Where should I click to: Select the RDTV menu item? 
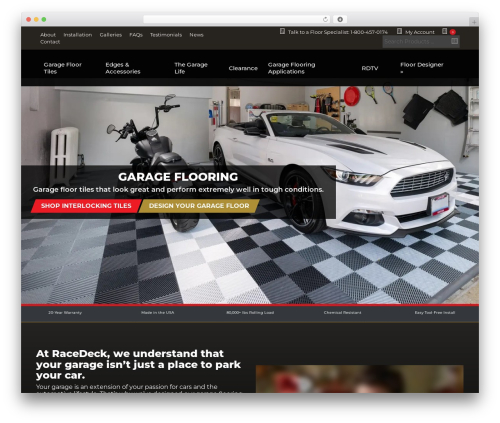pyautogui.click(x=370, y=68)
